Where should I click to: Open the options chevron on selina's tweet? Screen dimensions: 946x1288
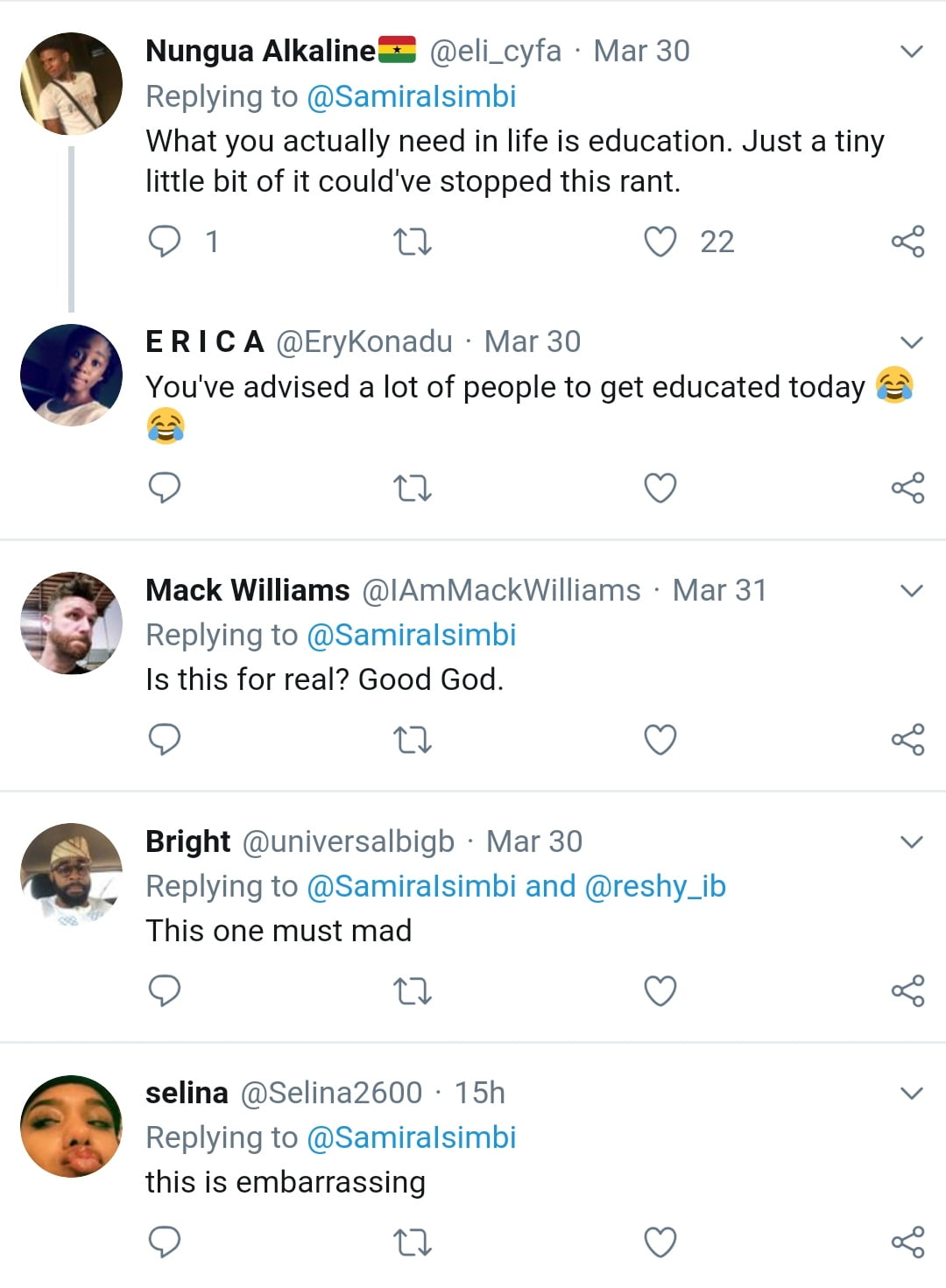pyautogui.click(x=912, y=1094)
